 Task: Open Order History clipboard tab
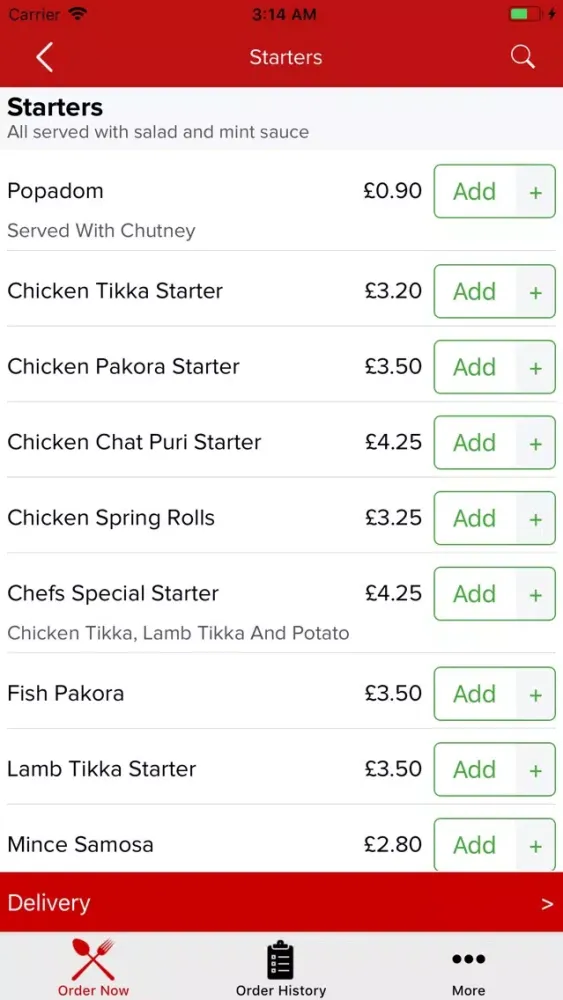(x=281, y=968)
